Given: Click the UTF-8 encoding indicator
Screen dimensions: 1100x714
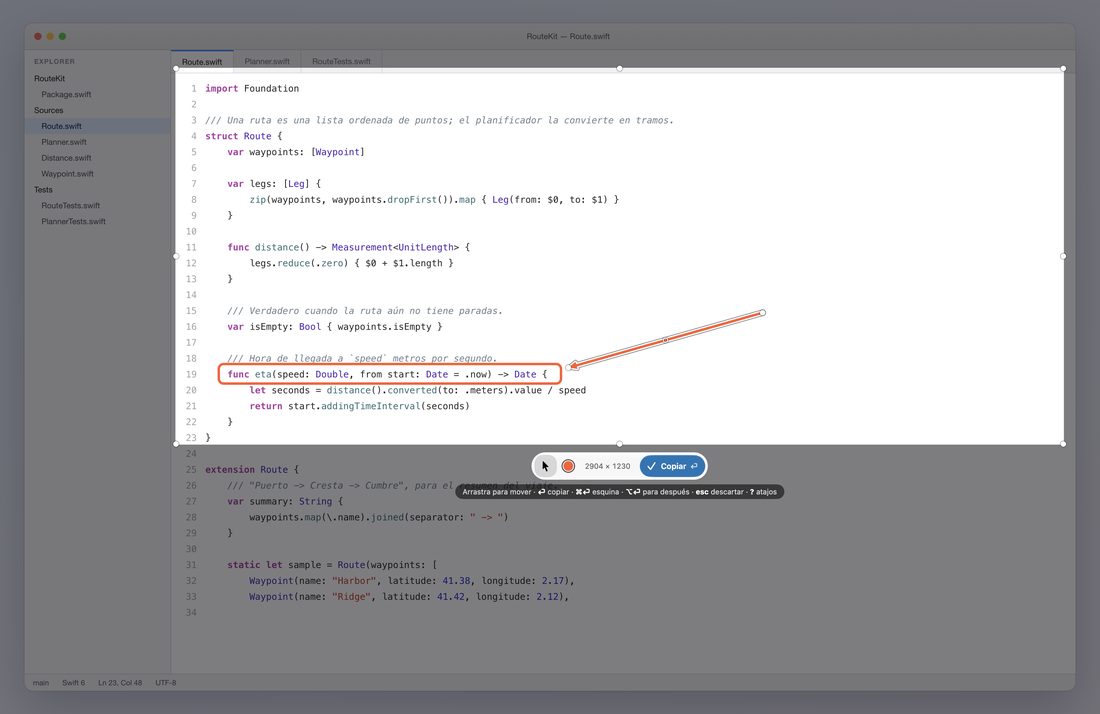Looking at the screenshot, I should tap(166, 682).
